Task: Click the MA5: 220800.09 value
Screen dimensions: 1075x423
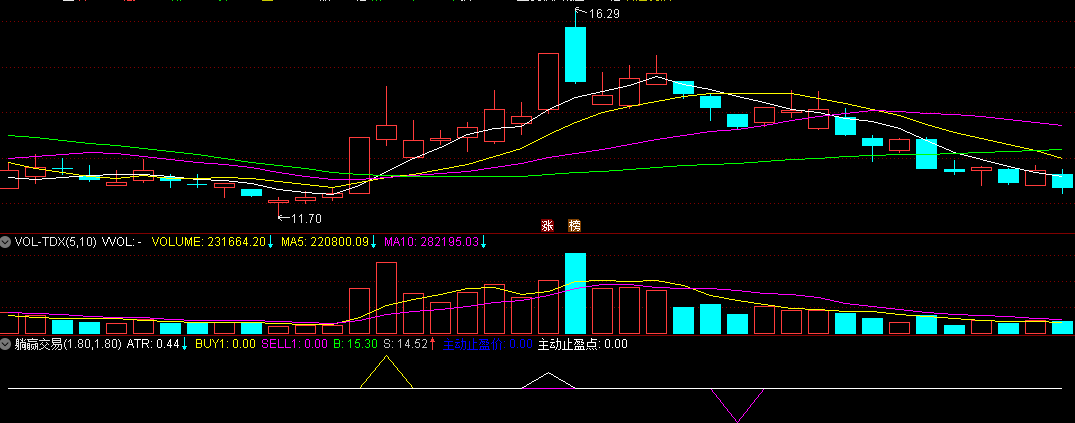Action: pyautogui.click(x=325, y=241)
